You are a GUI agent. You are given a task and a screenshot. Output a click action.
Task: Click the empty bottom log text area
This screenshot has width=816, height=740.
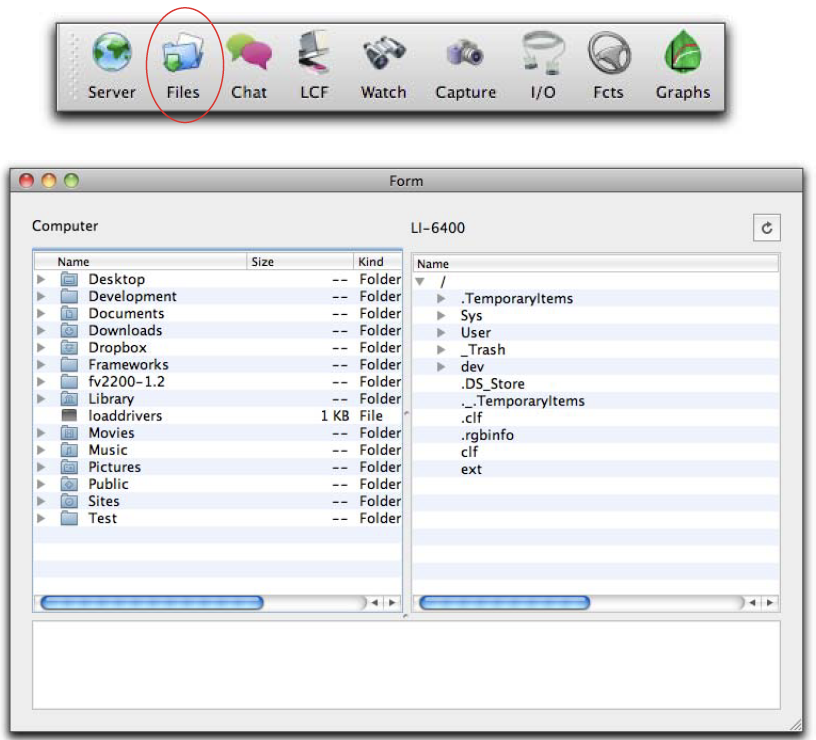(406, 665)
